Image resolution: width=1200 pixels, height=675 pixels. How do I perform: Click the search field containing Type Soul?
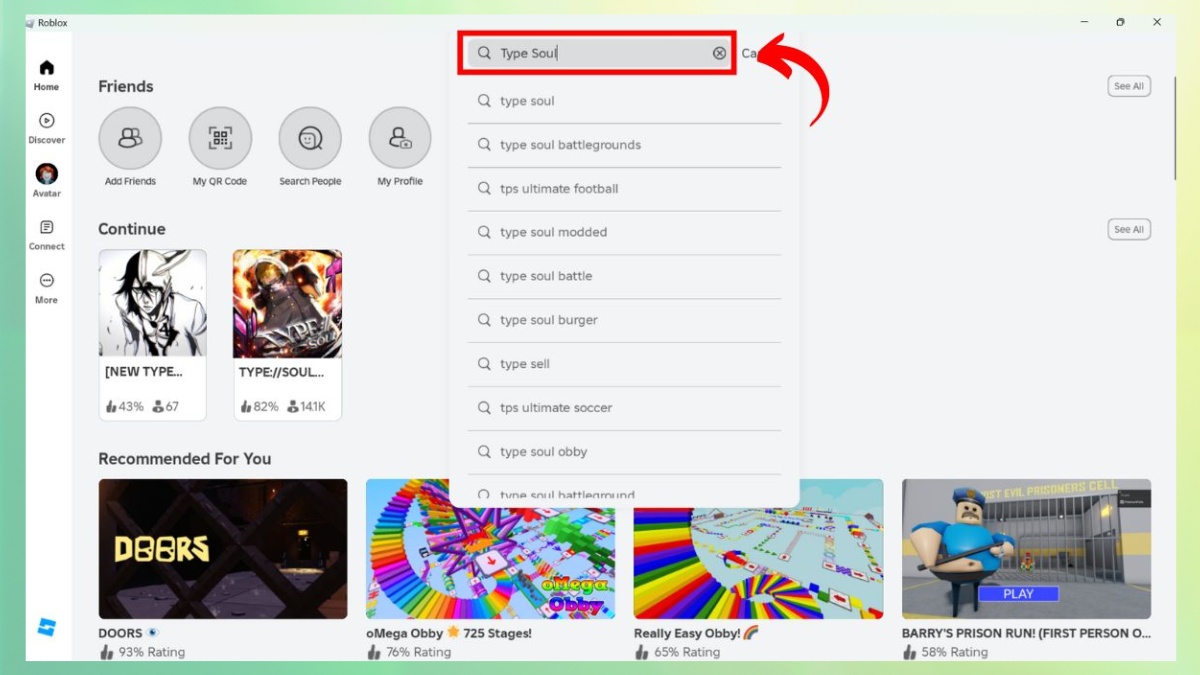[x=599, y=53]
